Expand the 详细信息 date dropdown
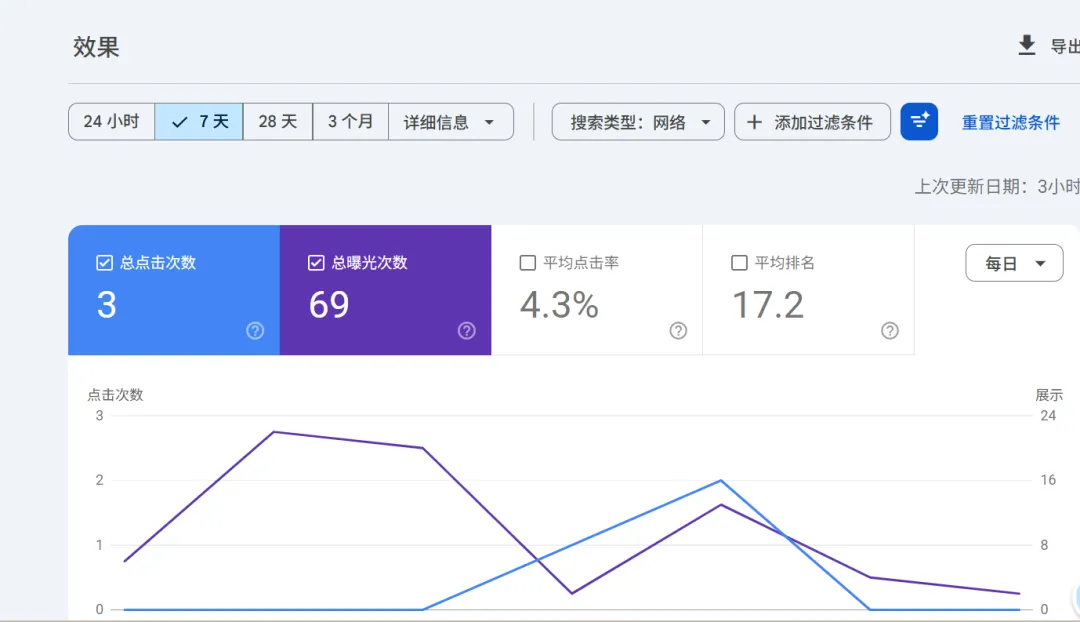Image resolution: width=1080 pixels, height=622 pixels. [450, 122]
